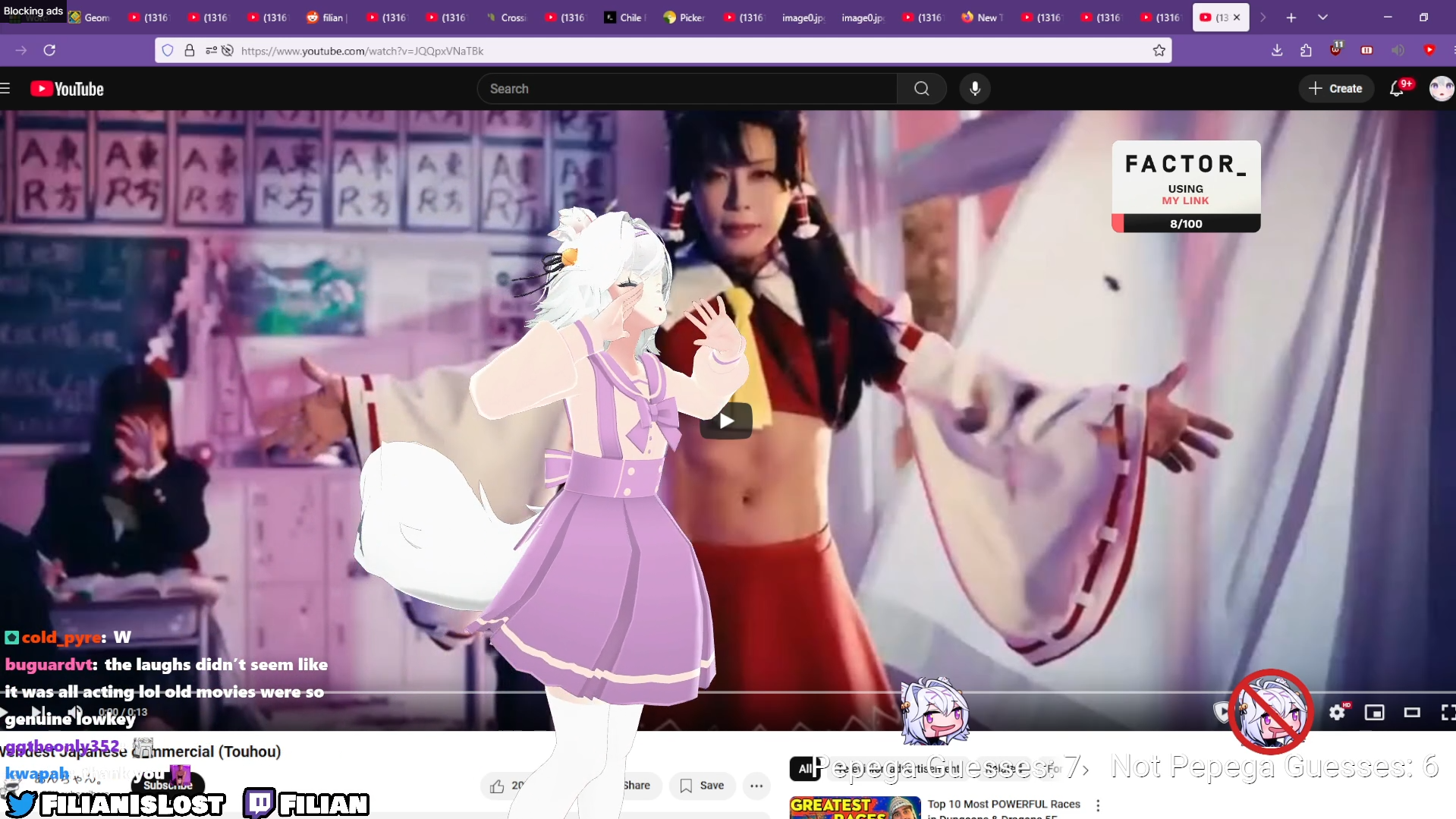1456x819 pixels.
Task: Open video player settings gear
Action: point(1338,712)
